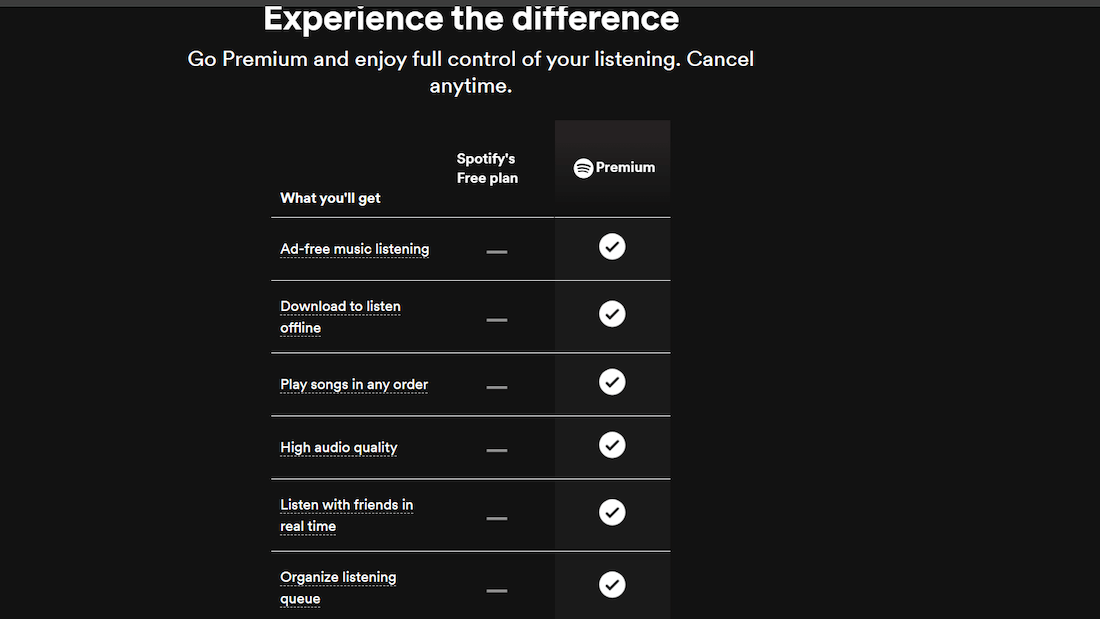Image resolution: width=1100 pixels, height=619 pixels.
Task: Click the Premium checkmark for Organize listening queue
Action: 612,585
